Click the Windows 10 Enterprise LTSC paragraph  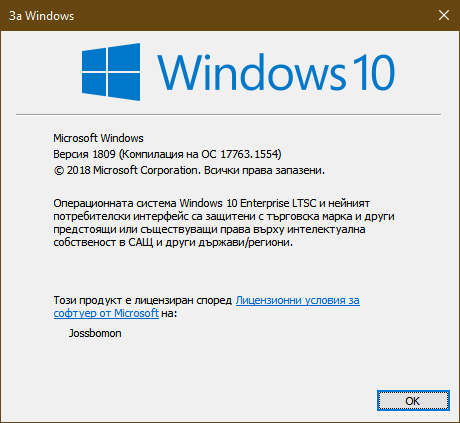click(x=224, y=223)
